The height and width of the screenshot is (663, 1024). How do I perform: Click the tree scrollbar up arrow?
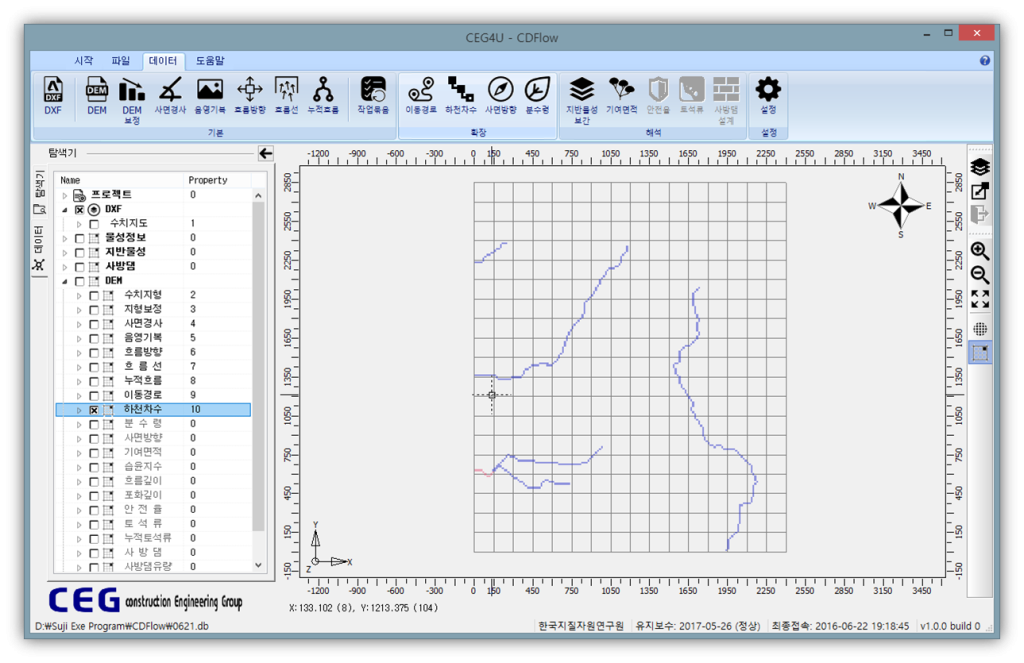point(259,195)
